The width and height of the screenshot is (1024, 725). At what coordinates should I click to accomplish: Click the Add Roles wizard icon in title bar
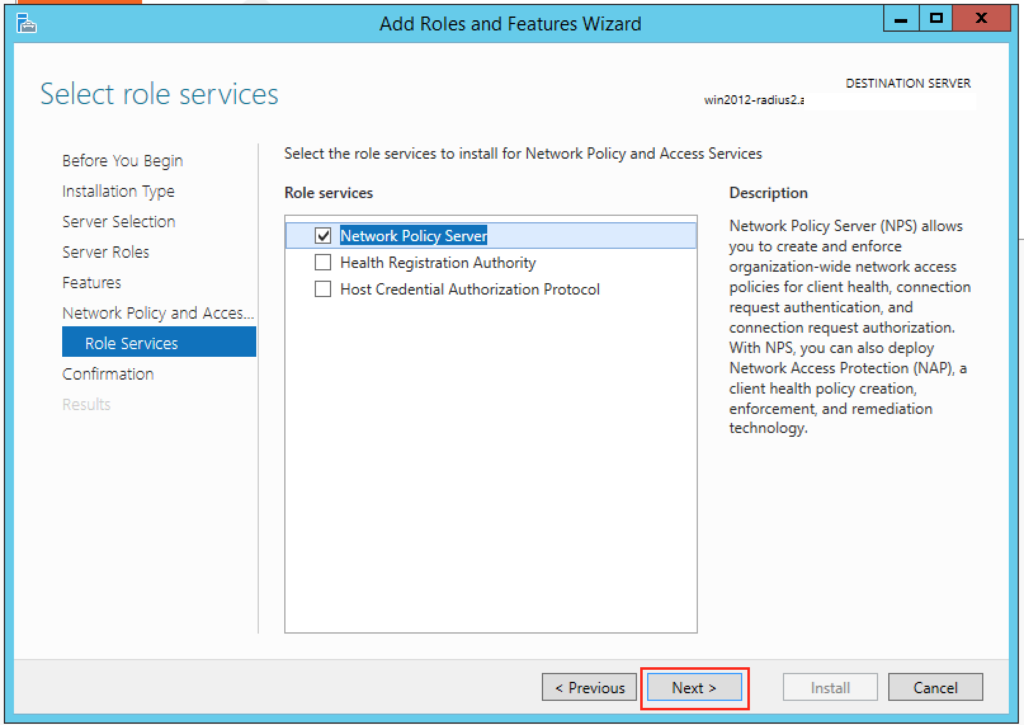point(25,23)
